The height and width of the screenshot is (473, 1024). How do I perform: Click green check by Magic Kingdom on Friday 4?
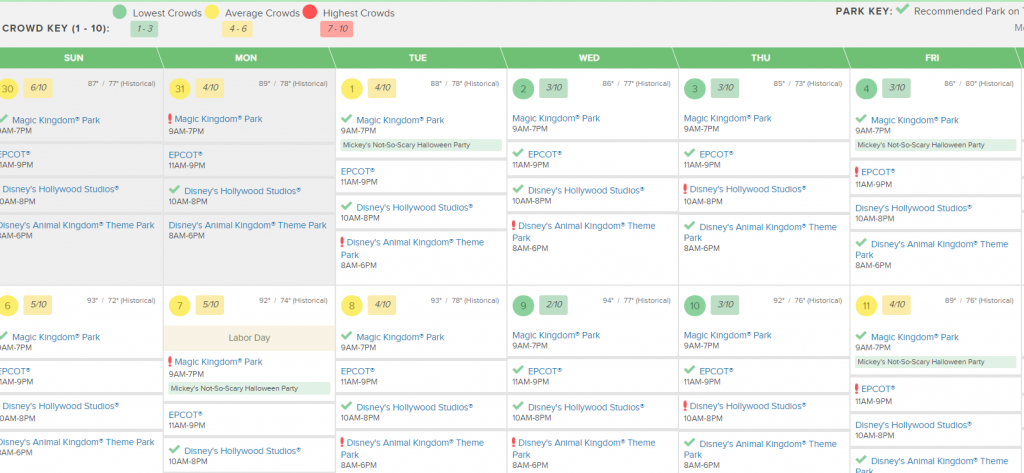pyautogui.click(x=861, y=119)
